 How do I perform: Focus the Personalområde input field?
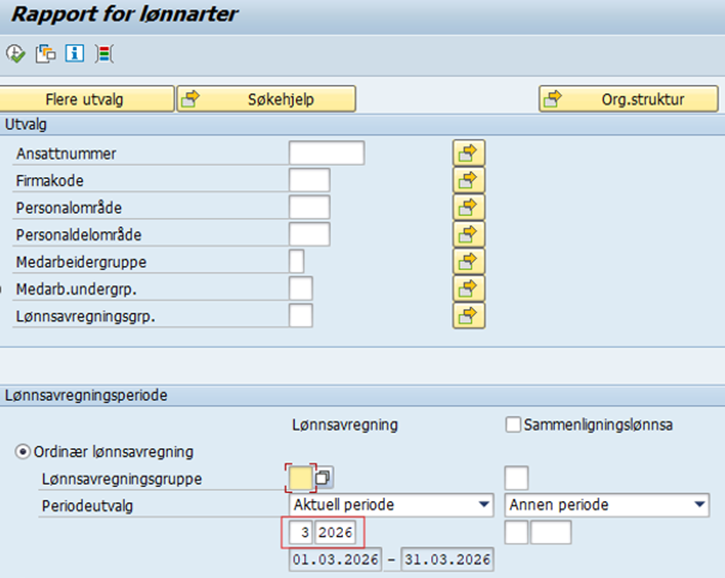click(x=309, y=207)
